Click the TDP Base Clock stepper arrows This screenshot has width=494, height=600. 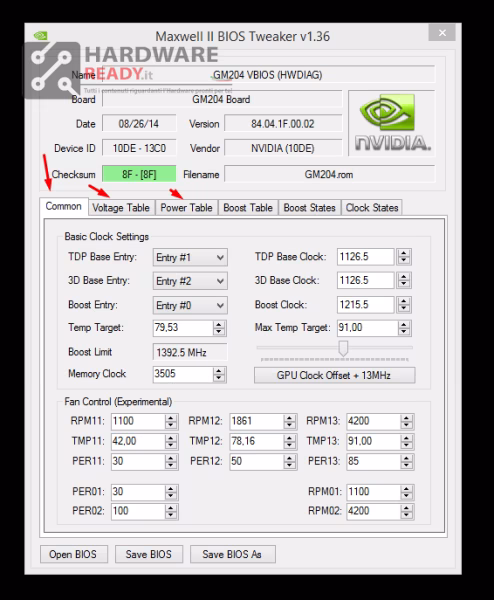(404, 257)
